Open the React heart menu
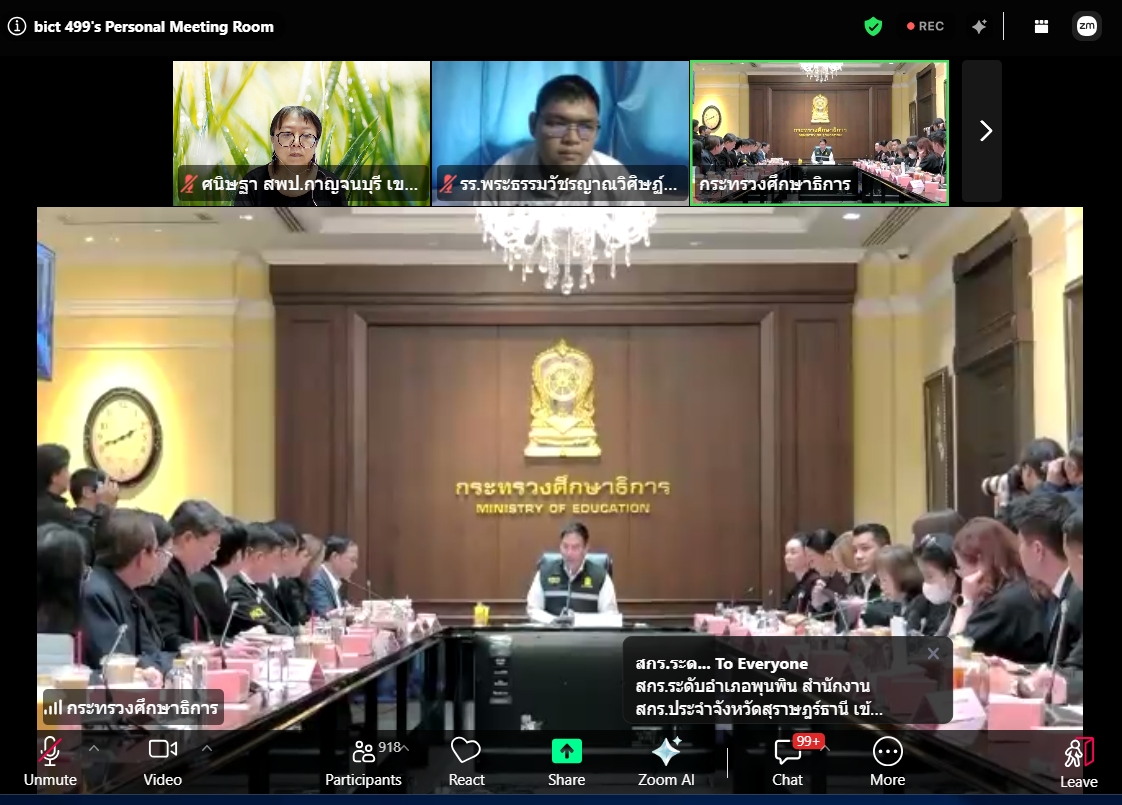The image size is (1122, 805). (466, 763)
